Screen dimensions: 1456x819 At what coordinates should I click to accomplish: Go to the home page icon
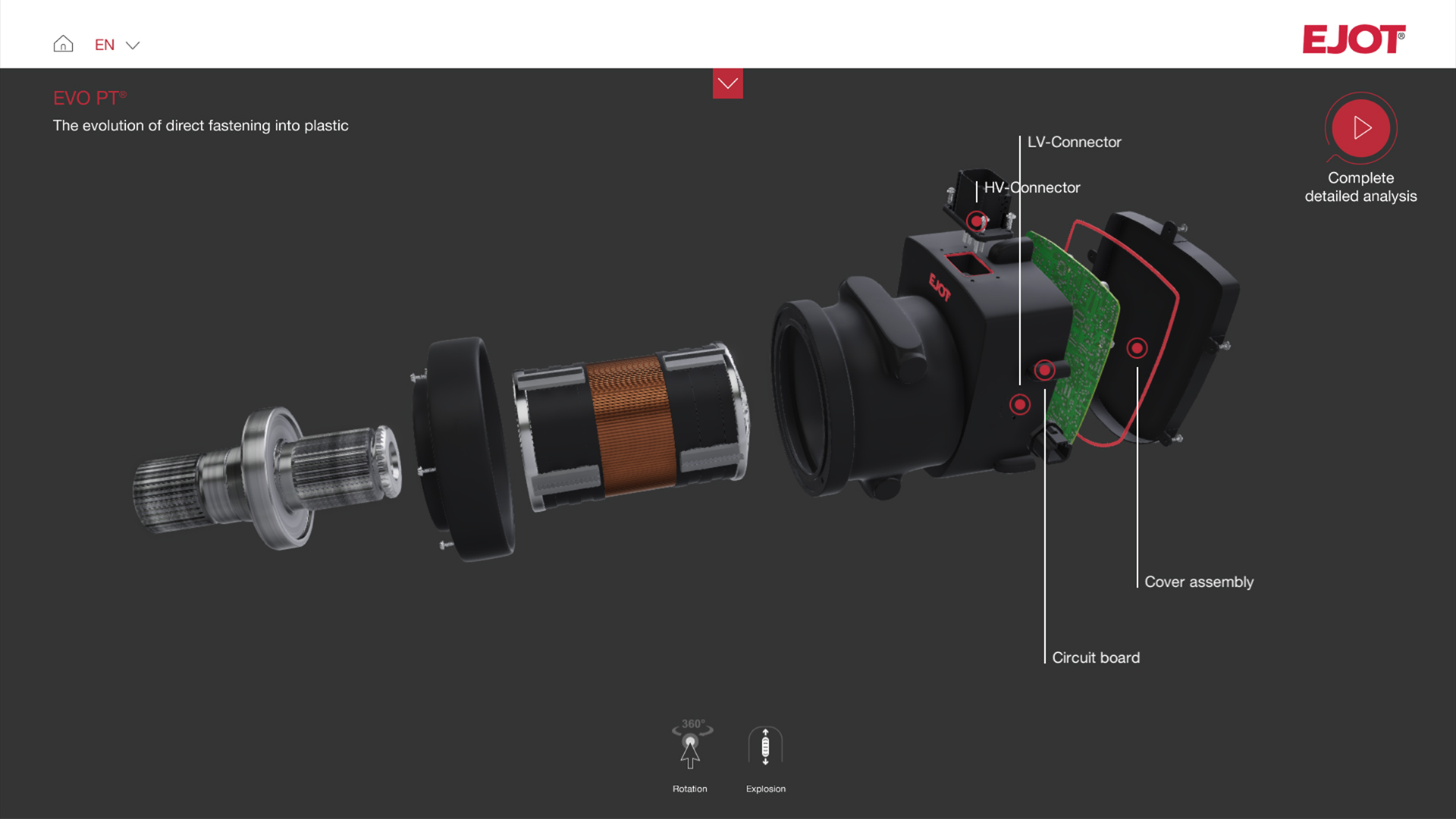[63, 44]
